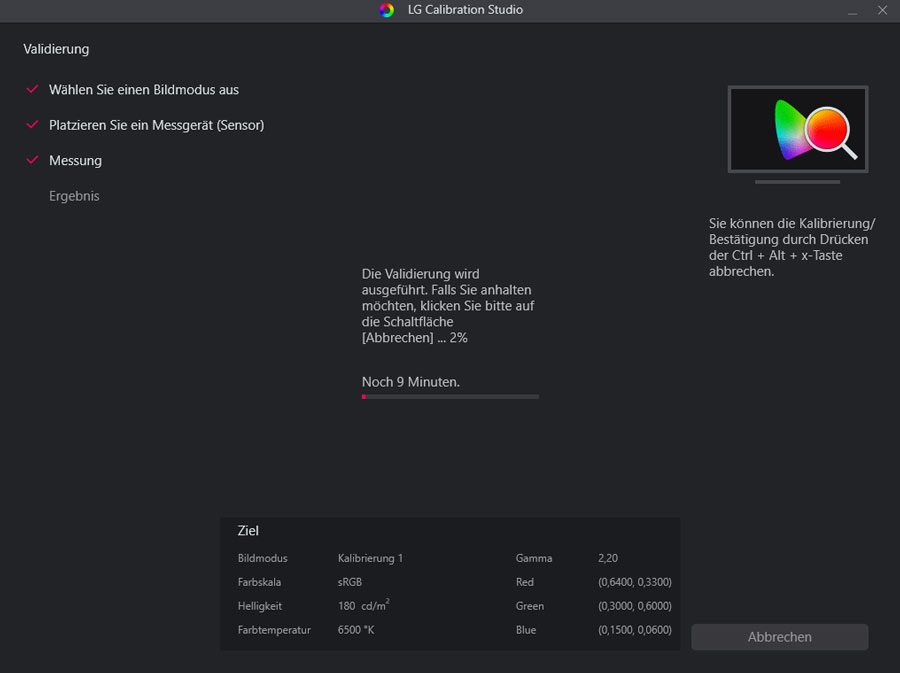This screenshot has width=900, height=673.
Task: Click the Ctrl + Alt + x-Taste hint text
Action: click(792, 247)
